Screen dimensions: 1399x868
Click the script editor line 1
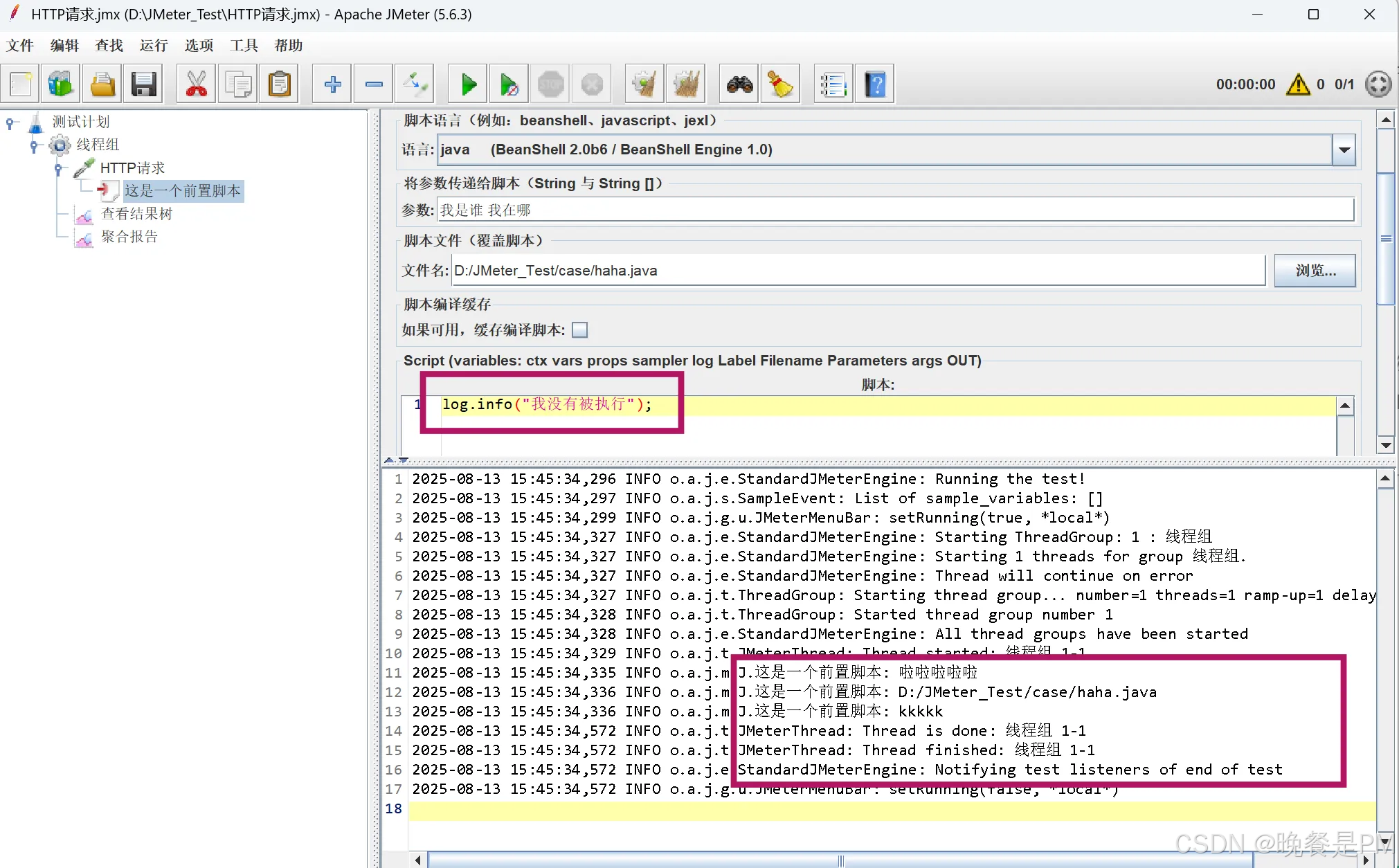tap(889, 405)
